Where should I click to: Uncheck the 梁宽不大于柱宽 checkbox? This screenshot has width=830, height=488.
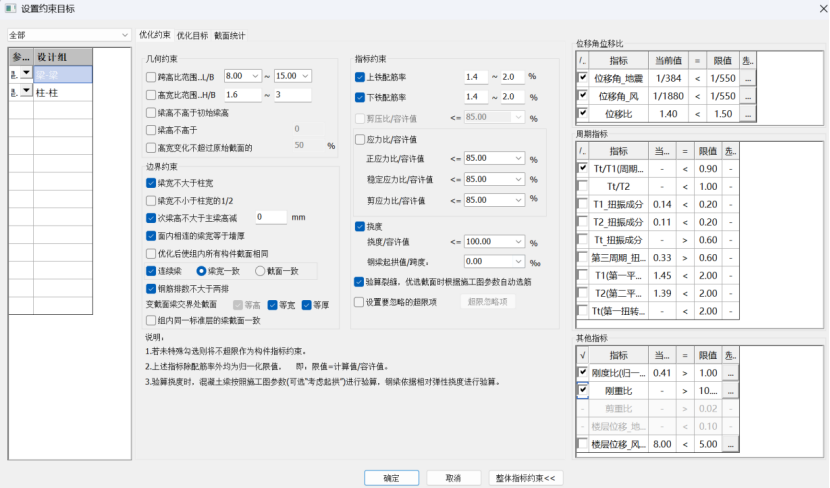click(150, 183)
